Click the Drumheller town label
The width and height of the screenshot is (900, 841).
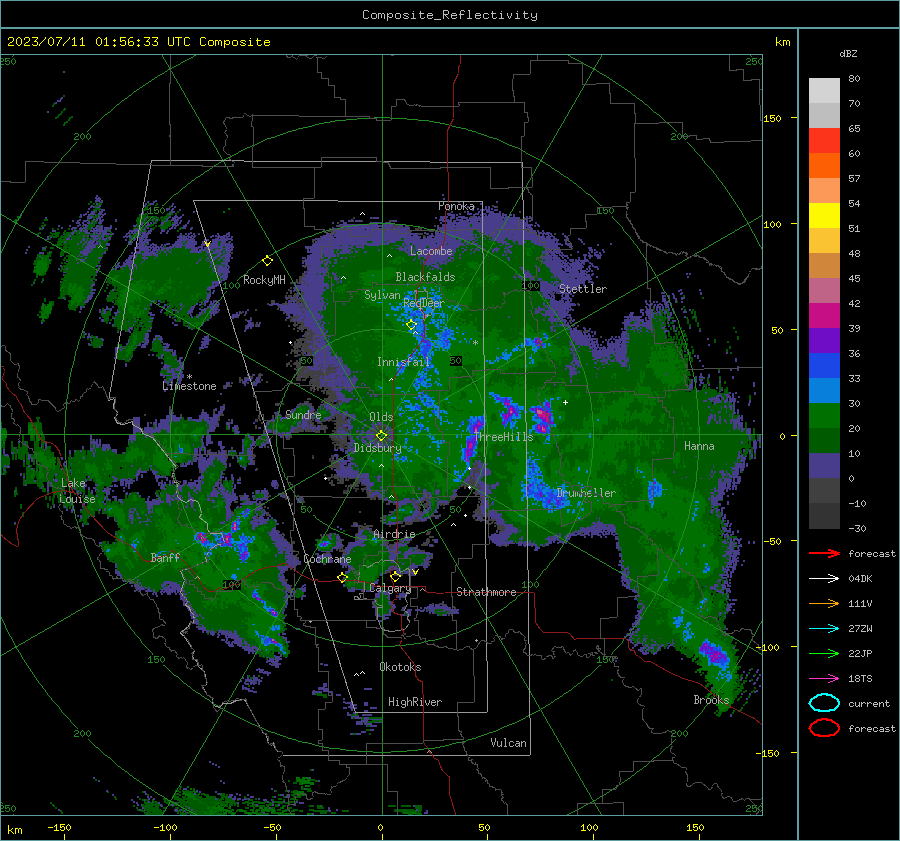(586, 493)
